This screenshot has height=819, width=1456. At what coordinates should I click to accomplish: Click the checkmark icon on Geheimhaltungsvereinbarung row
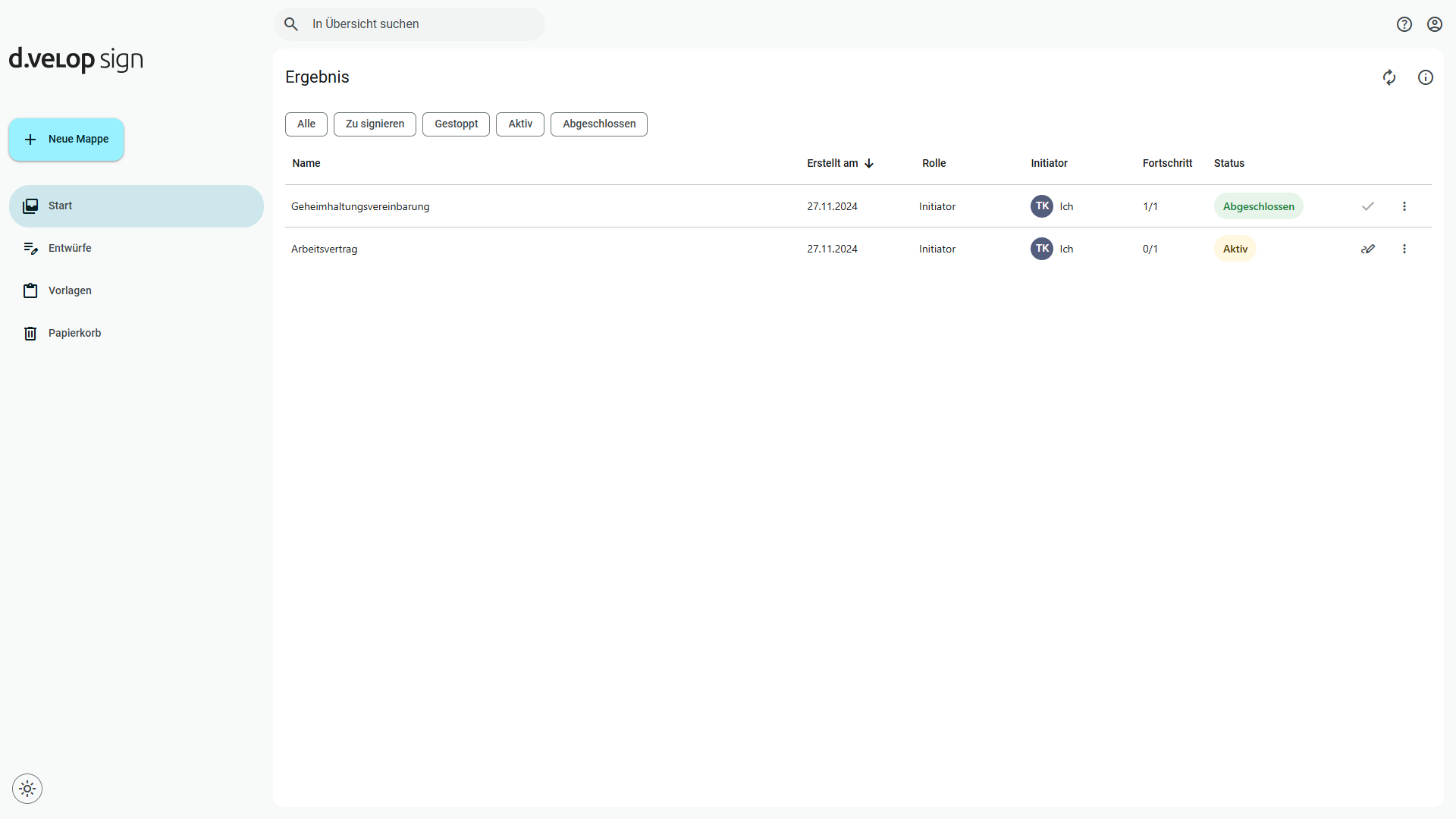pos(1368,206)
